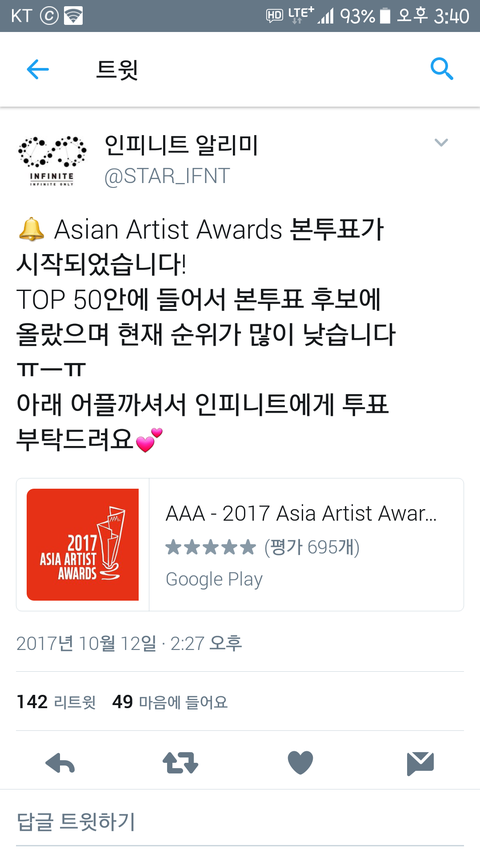Tap the tweet timestamp 2017년 10월 12일
Image resolution: width=480 pixels, height=853 pixels.
(86, 643)
